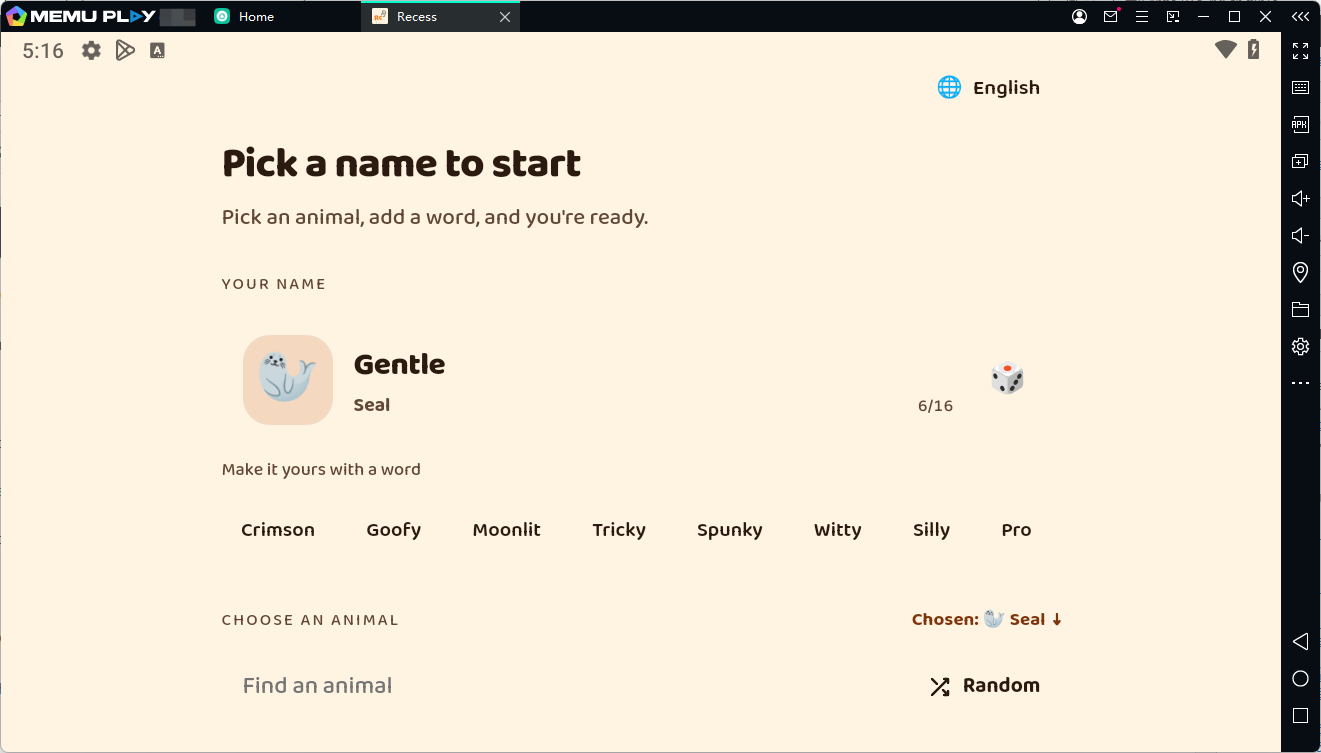Open the multi-instance manager icon

tap(1300, 162)
